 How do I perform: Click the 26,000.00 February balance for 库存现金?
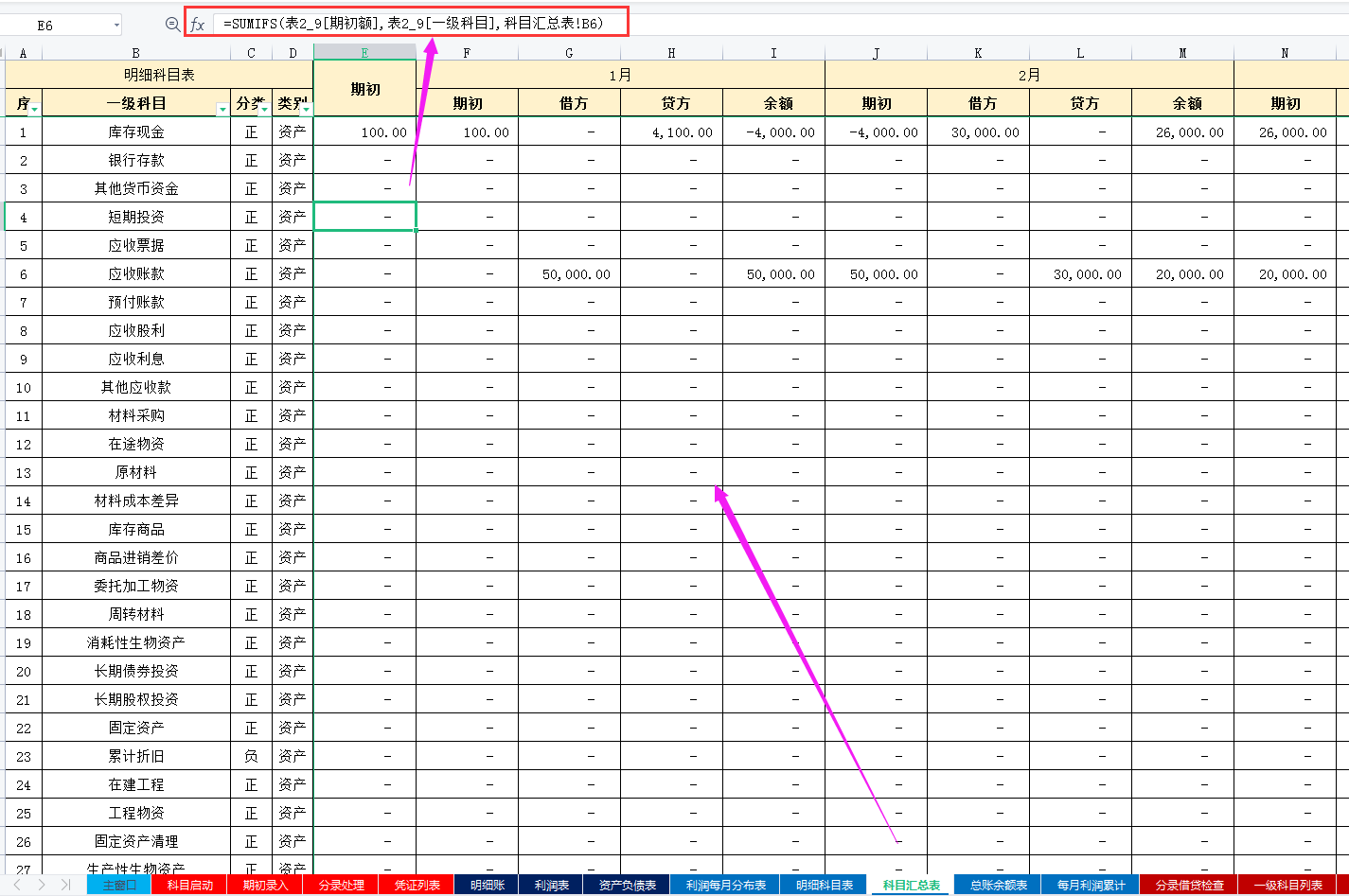1182,132
